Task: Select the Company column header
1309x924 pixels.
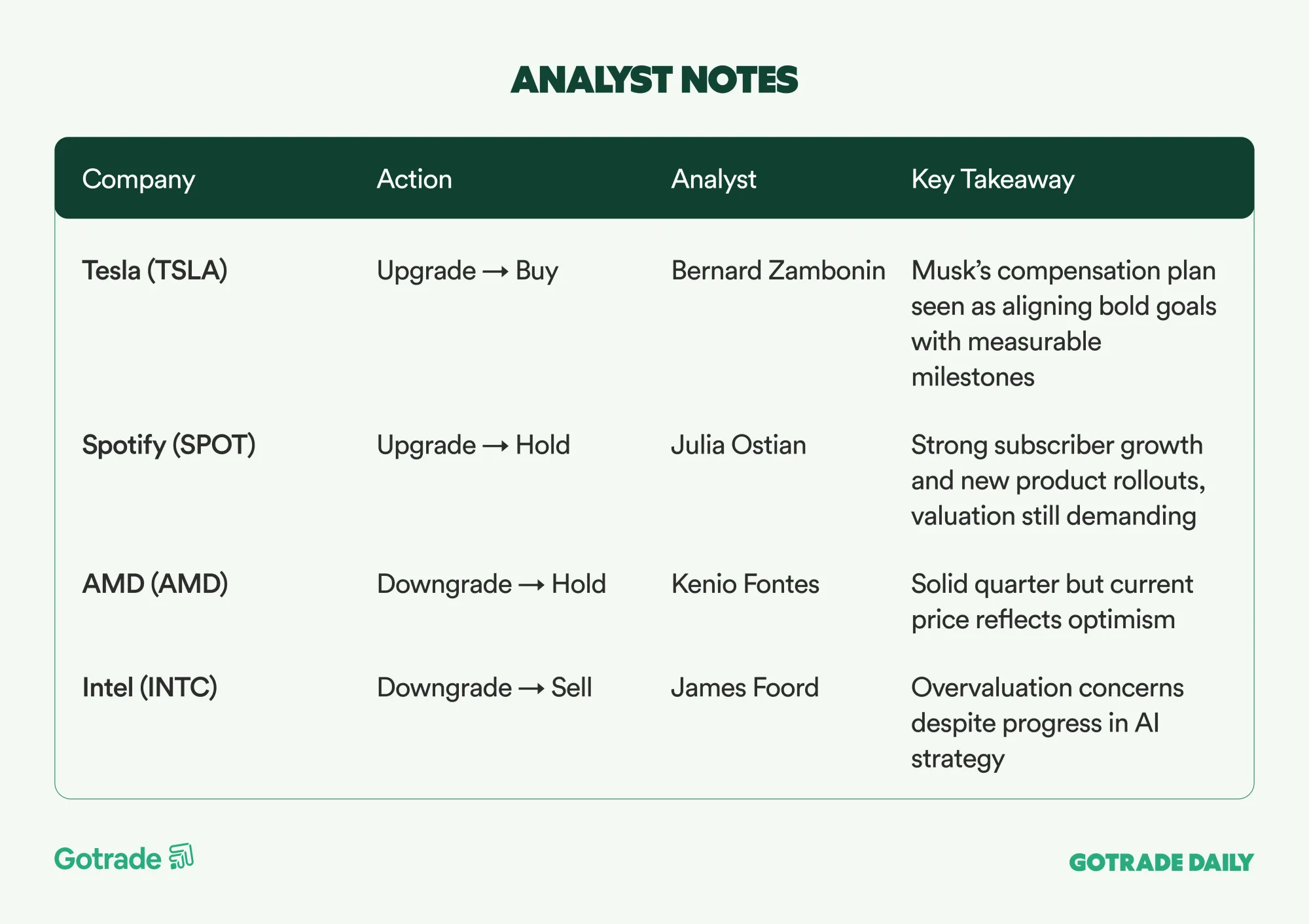Action: click(139, 179)
